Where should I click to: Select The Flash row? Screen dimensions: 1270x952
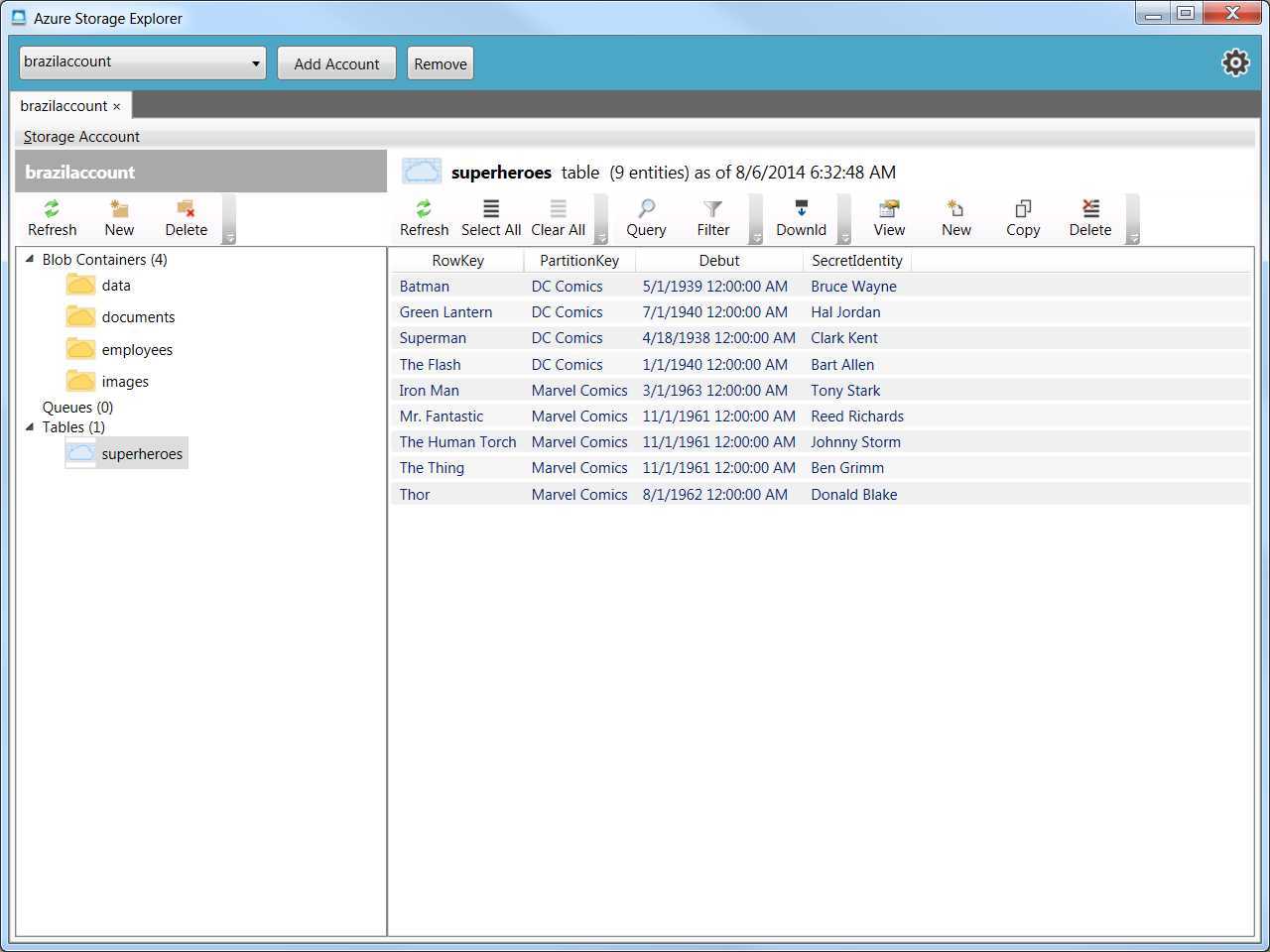point(821,365)
